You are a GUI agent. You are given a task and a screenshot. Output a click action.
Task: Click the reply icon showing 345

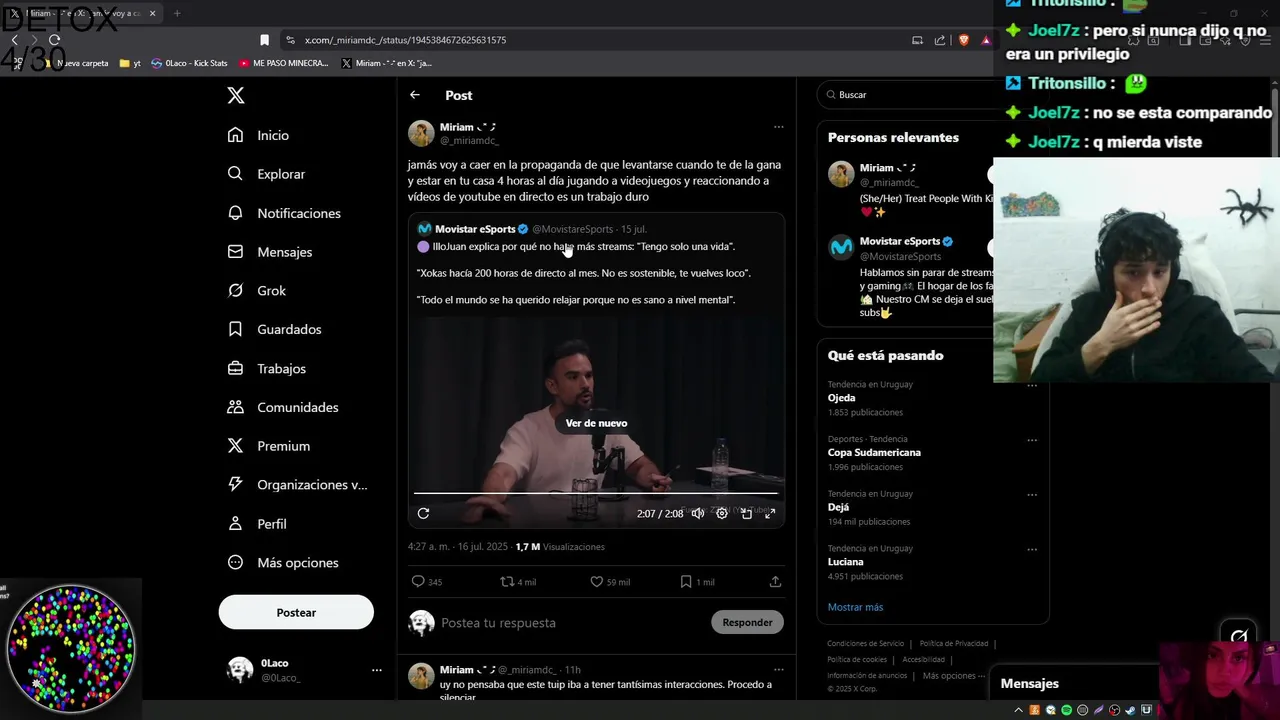pyautogui.click(x=418, y=581)
